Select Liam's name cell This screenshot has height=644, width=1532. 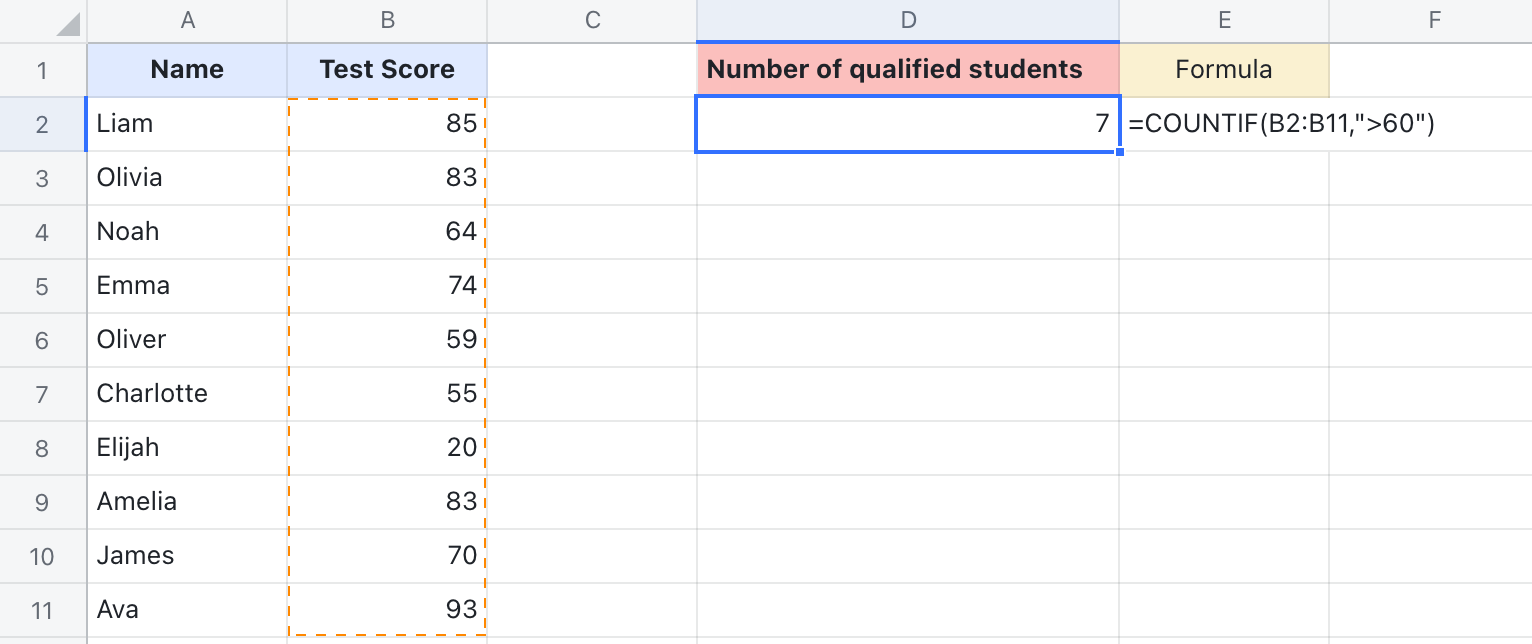tap(186, 123)
